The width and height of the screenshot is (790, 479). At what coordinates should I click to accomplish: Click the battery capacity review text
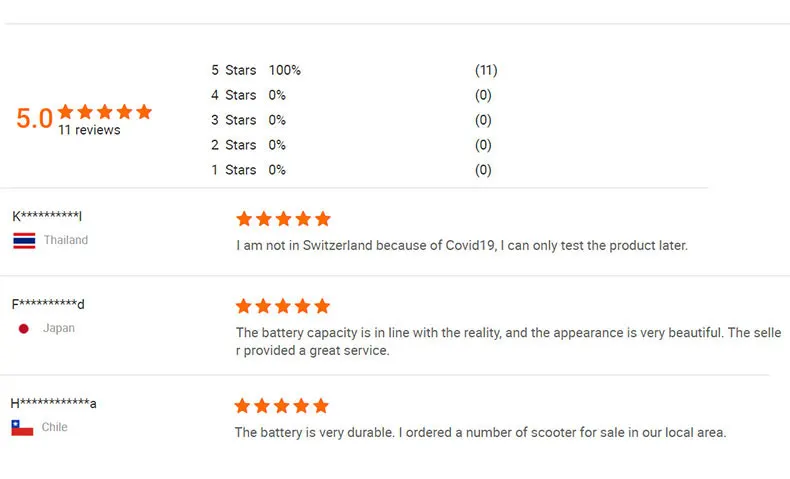point(507,333)
